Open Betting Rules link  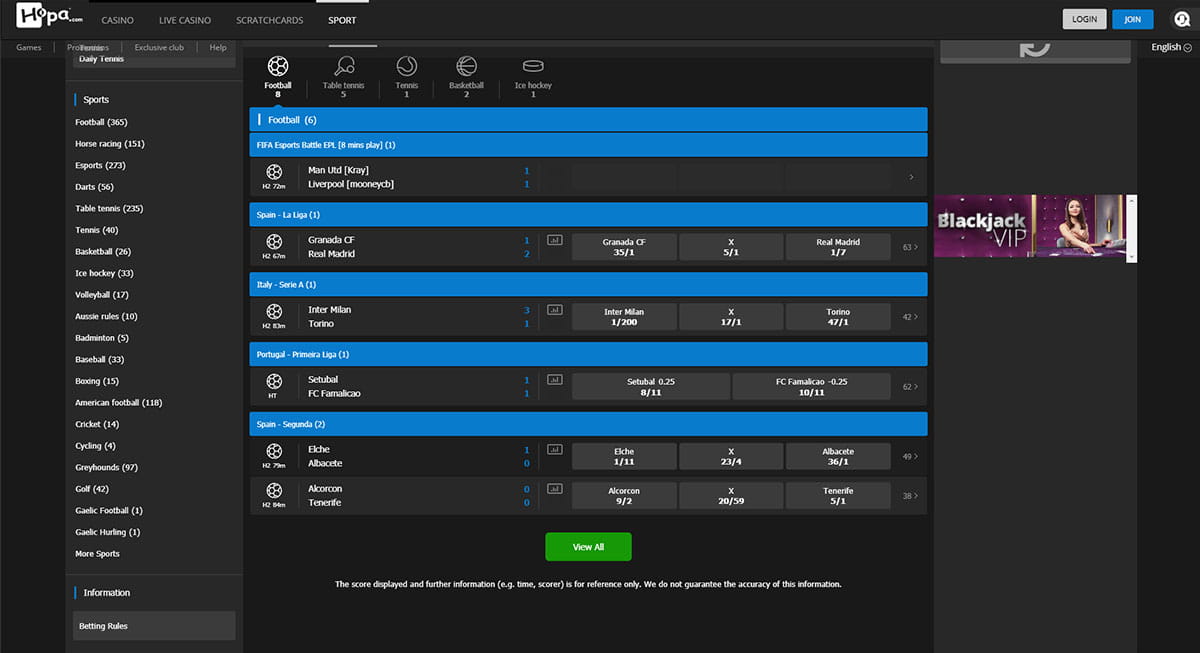click(153, 626)
